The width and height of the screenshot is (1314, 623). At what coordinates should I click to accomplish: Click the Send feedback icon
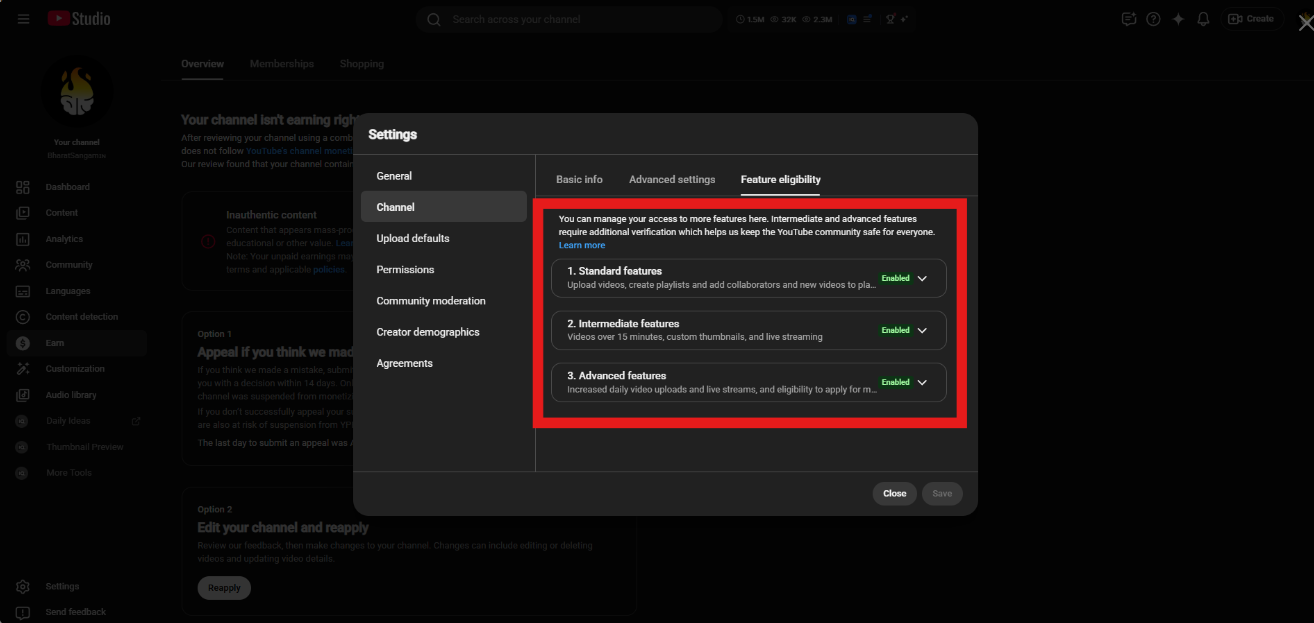pyautogui.click(x=23, y=612)
